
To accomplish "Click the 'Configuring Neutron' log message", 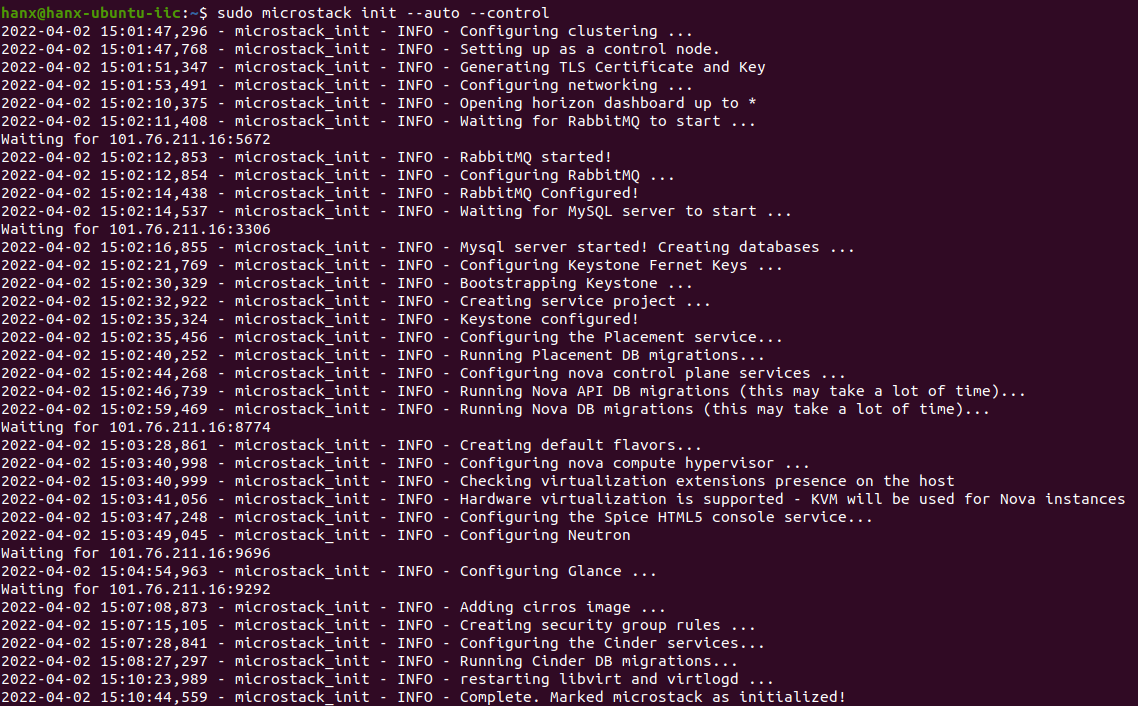I will [x=545, y=535].
